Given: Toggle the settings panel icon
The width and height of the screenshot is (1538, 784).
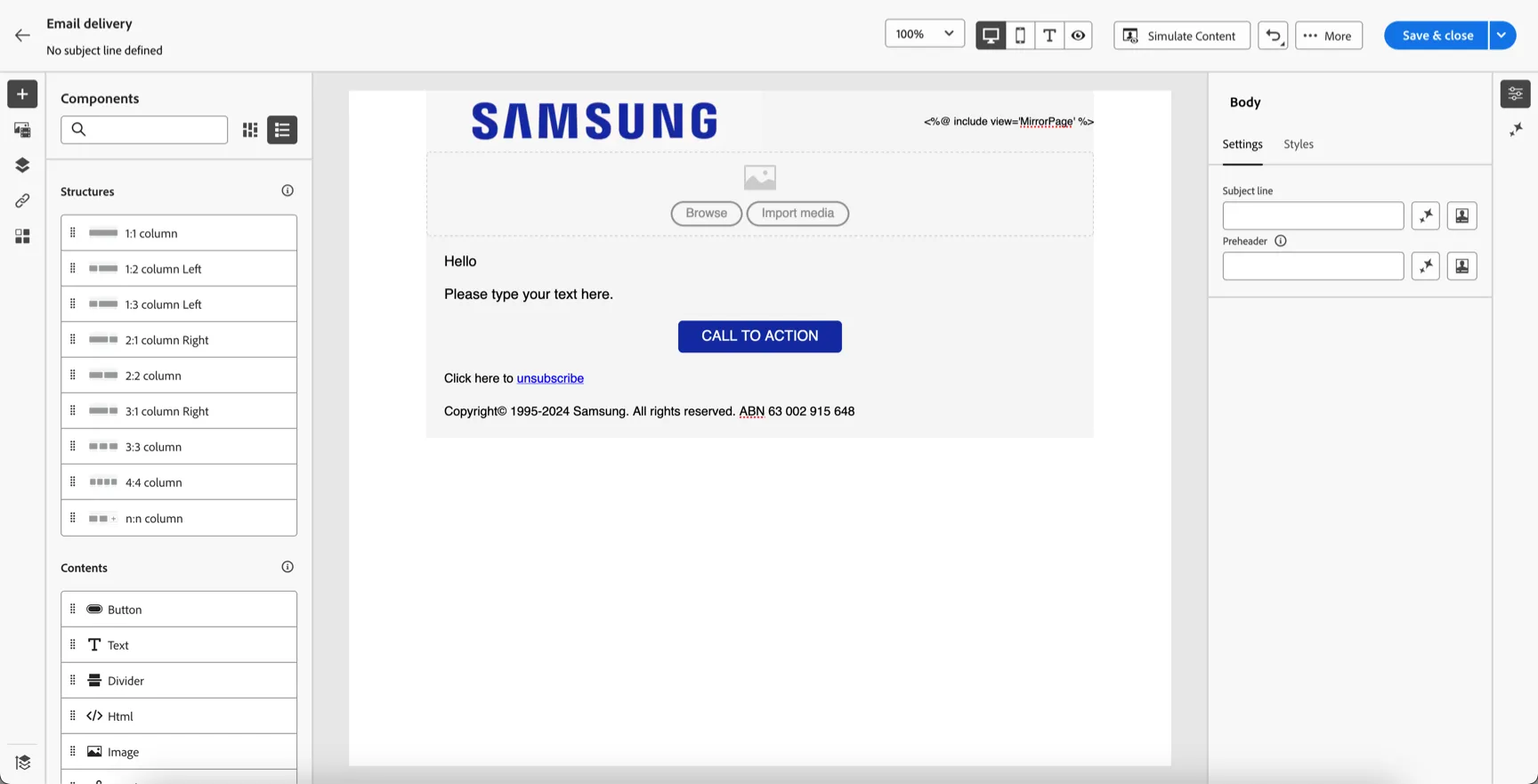Looking at the screenshot, I should tap(1516, 93).
